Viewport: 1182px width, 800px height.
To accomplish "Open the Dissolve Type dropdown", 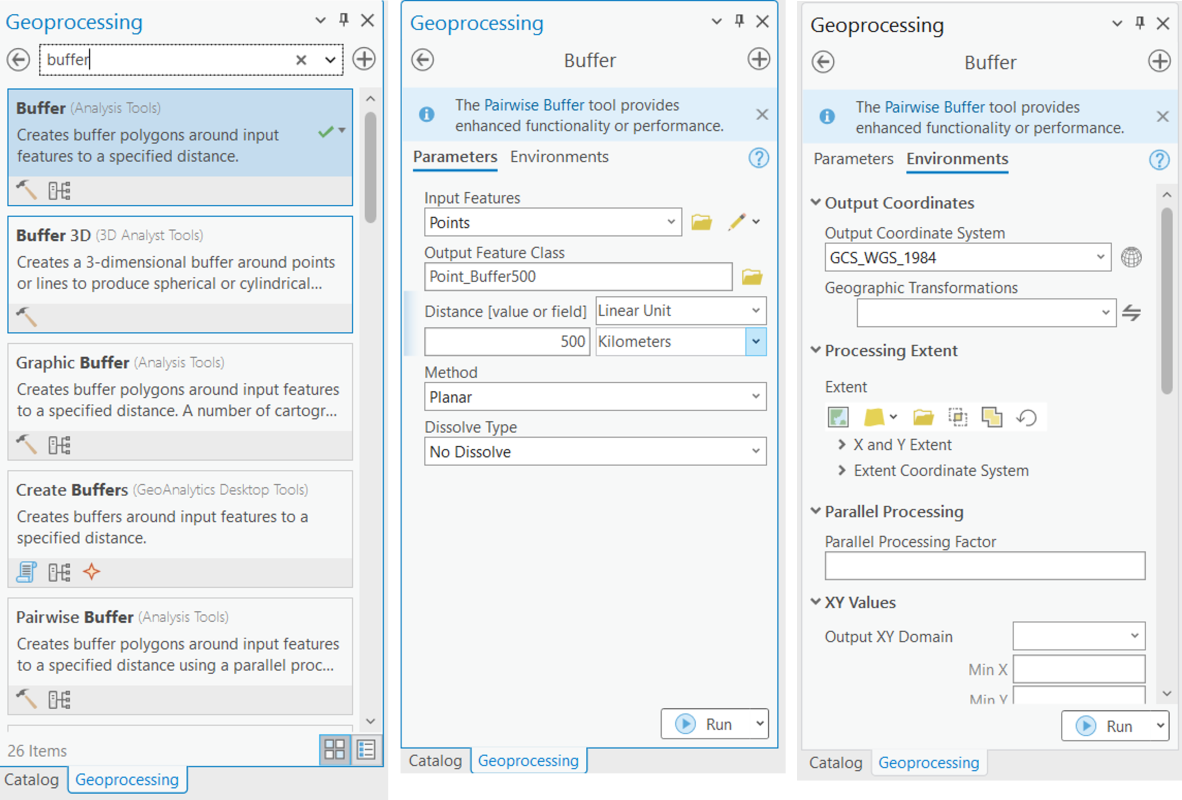I will (x=755, y=451).
